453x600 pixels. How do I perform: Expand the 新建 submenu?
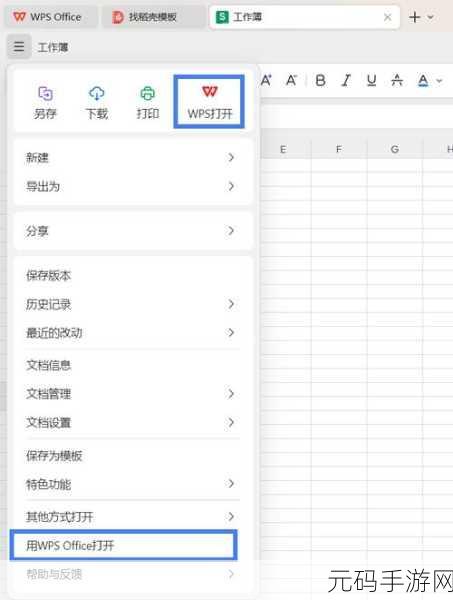pos(132,157)
